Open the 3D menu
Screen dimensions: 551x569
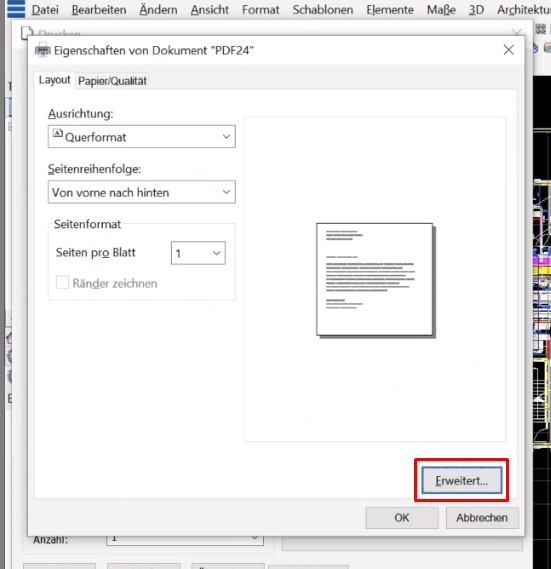[x=476, y=10]
